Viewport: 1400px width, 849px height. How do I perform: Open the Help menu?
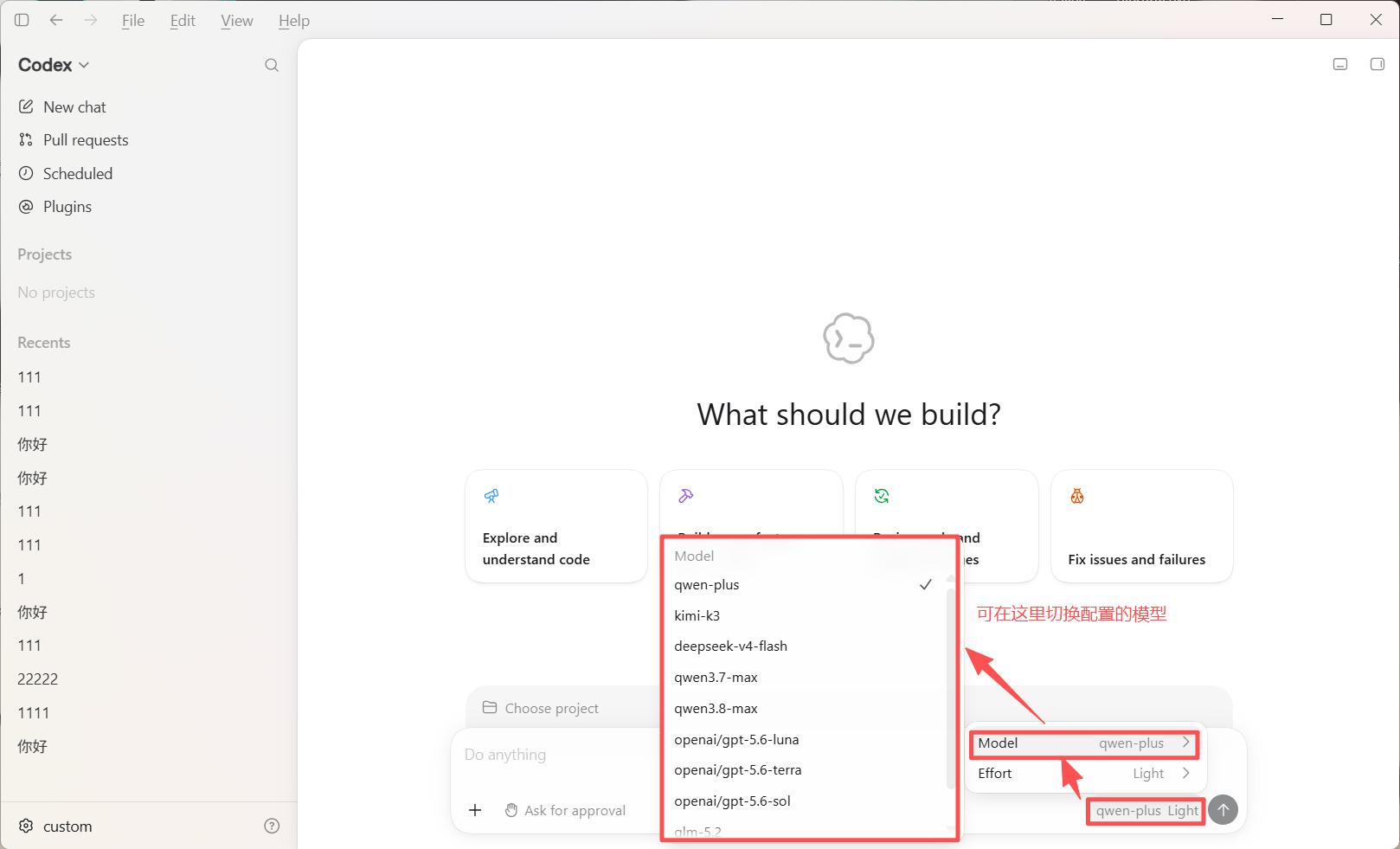(x=294, y=21)
